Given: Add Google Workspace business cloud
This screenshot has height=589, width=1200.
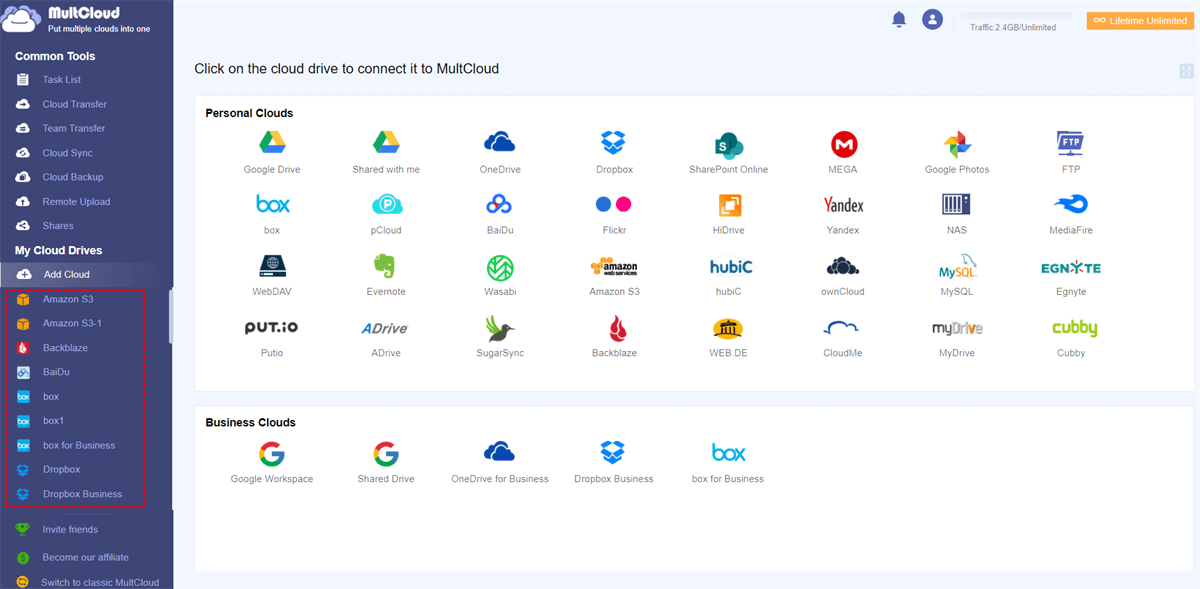Looking at the screenshot, I should [x=272, y=463].
